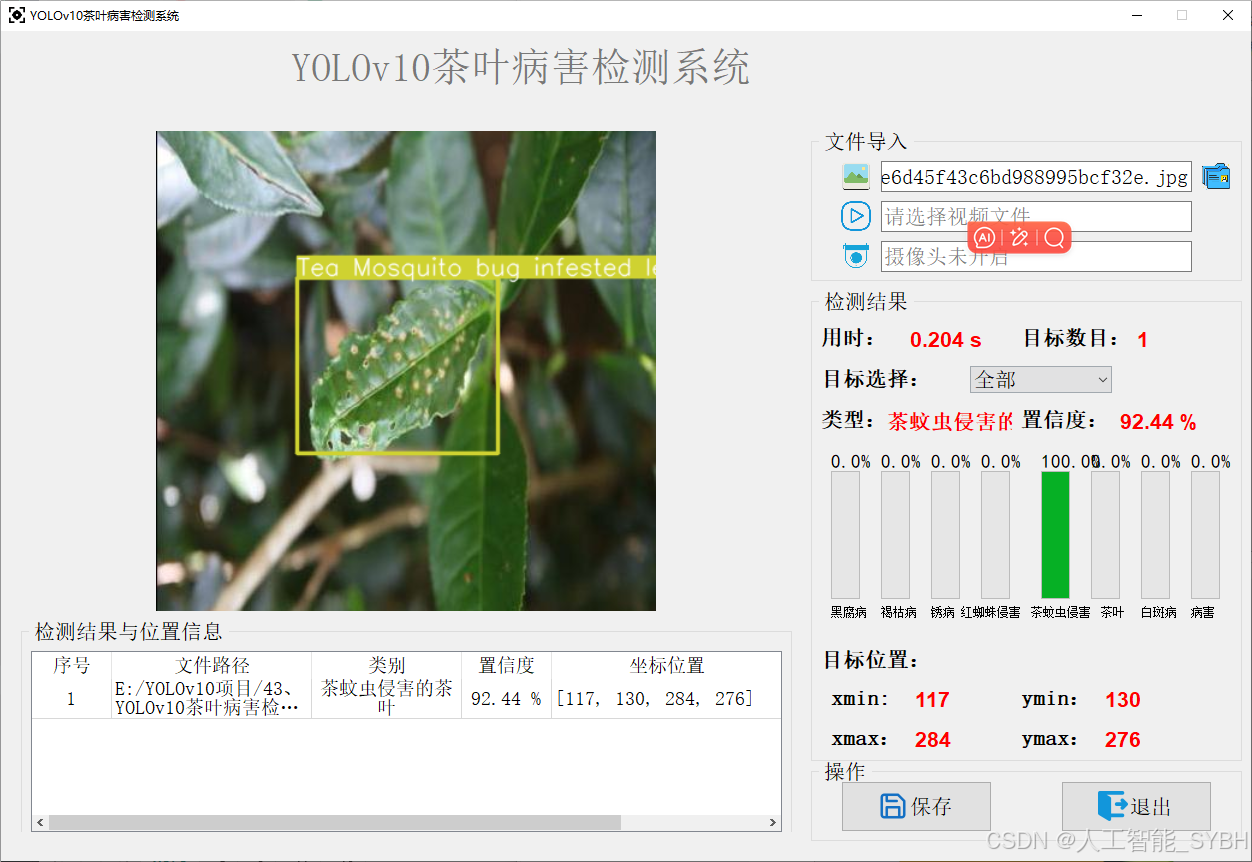Click the scrollbar left arrow

pyautogui.click(x=40, y=822)
